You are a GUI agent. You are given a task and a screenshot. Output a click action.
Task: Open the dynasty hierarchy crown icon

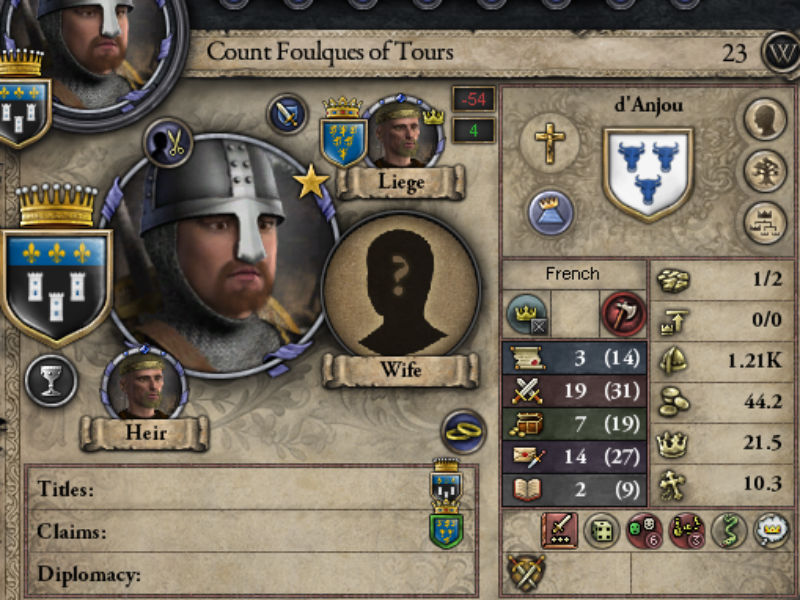[764, 223]
